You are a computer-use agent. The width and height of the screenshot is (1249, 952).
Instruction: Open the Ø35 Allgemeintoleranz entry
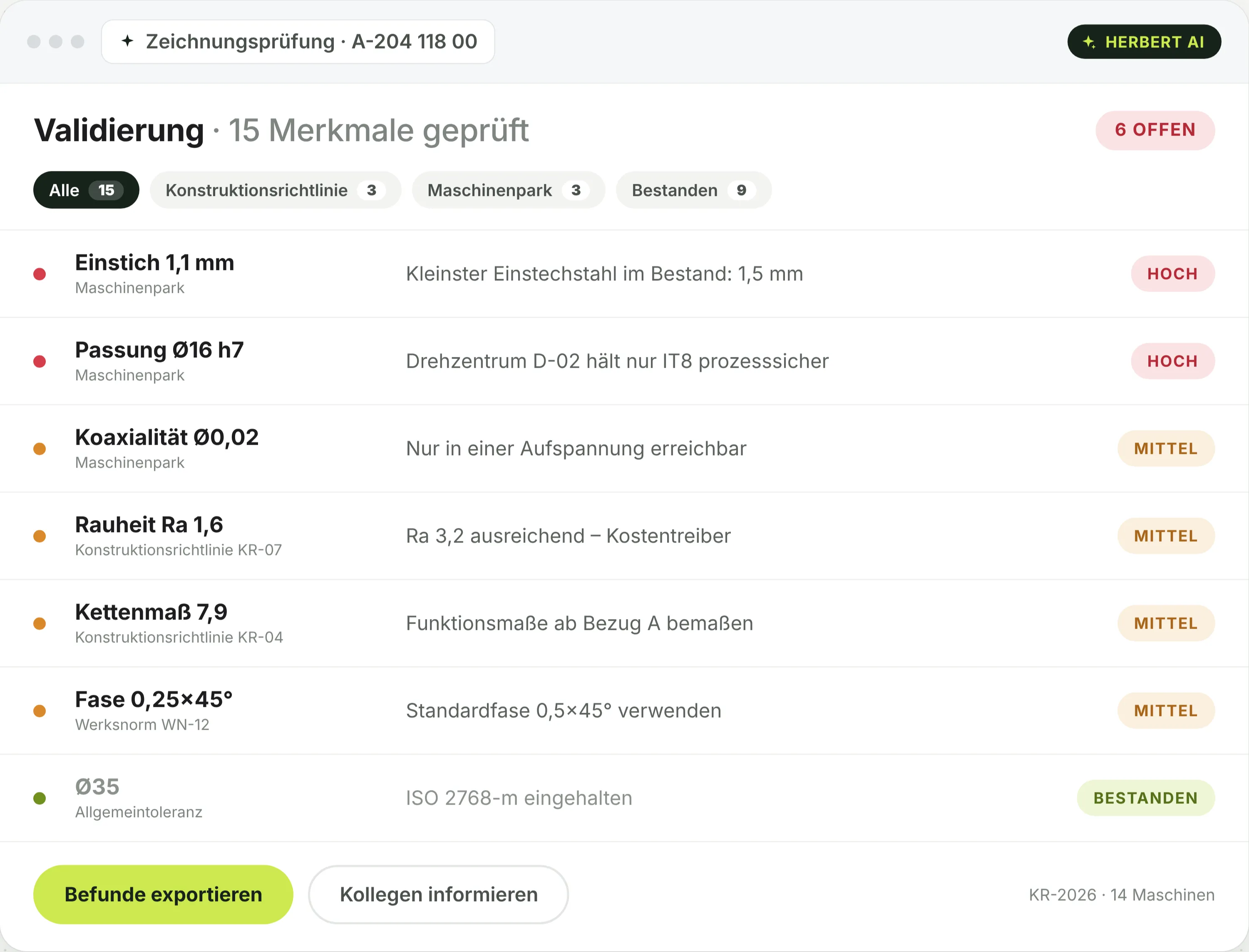pos(624,797)
